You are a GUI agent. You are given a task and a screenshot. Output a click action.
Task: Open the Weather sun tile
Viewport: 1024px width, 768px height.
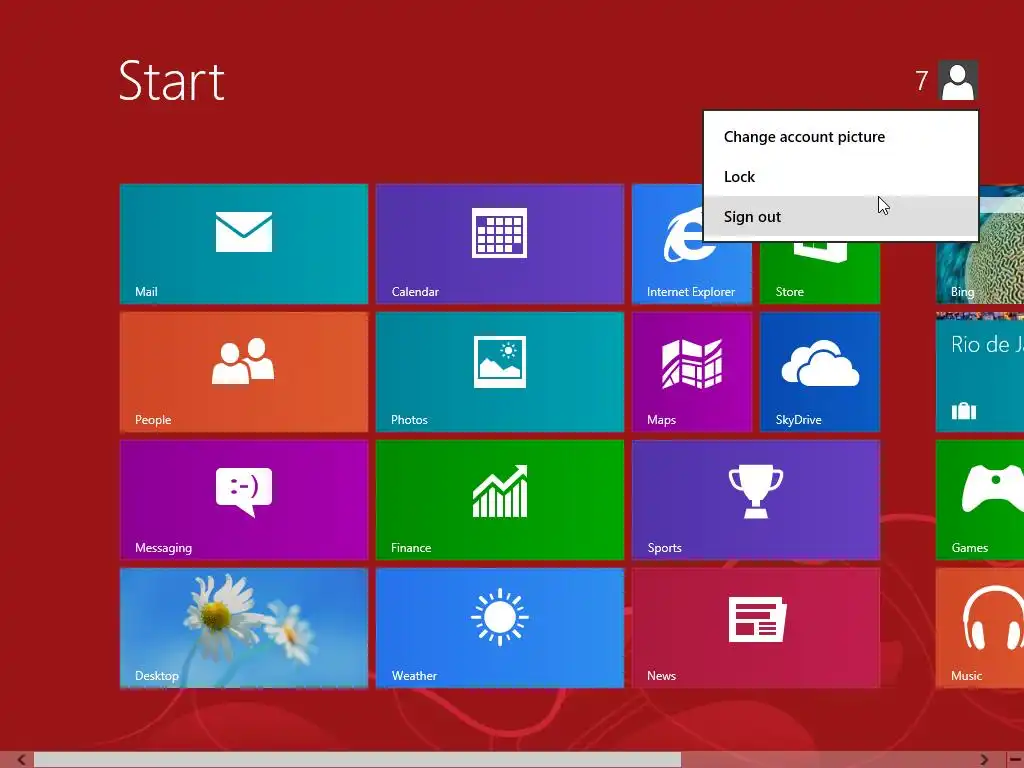(x=500, y=628)
